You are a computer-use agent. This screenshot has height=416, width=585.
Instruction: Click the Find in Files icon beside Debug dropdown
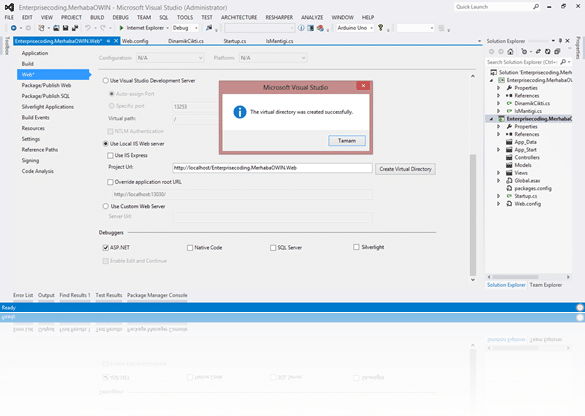pos(209,28)
